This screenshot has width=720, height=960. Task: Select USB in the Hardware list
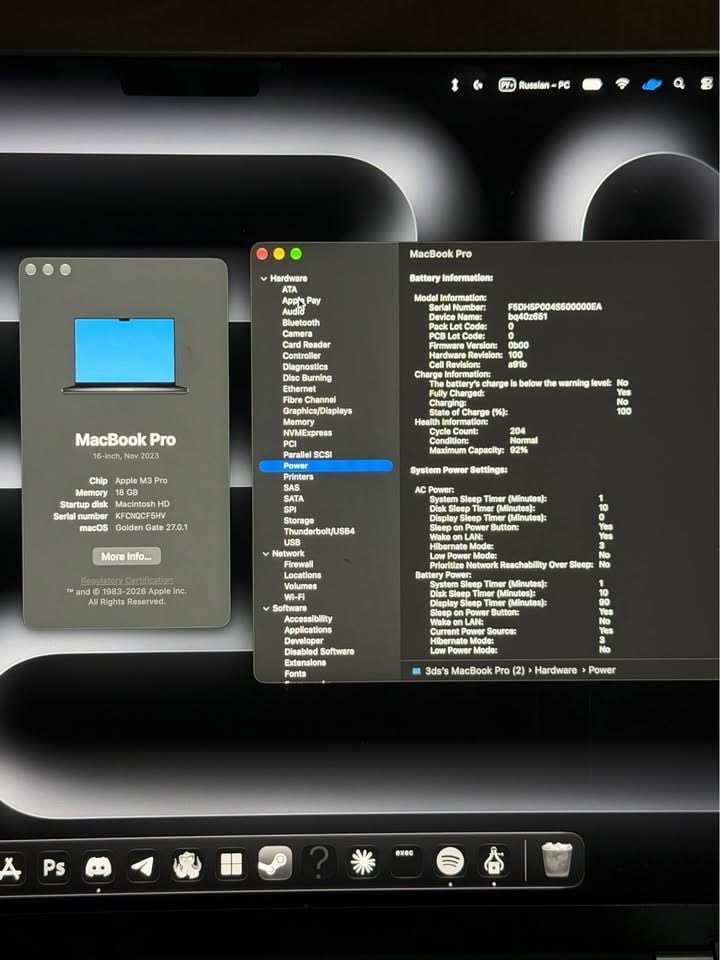(x=292, y=542)
